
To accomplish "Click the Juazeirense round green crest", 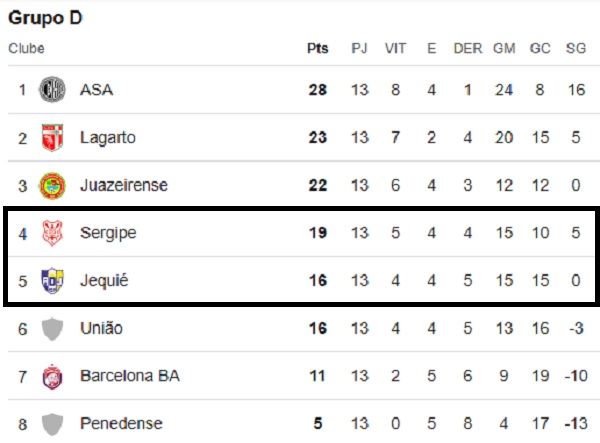I will click(52, 186).
